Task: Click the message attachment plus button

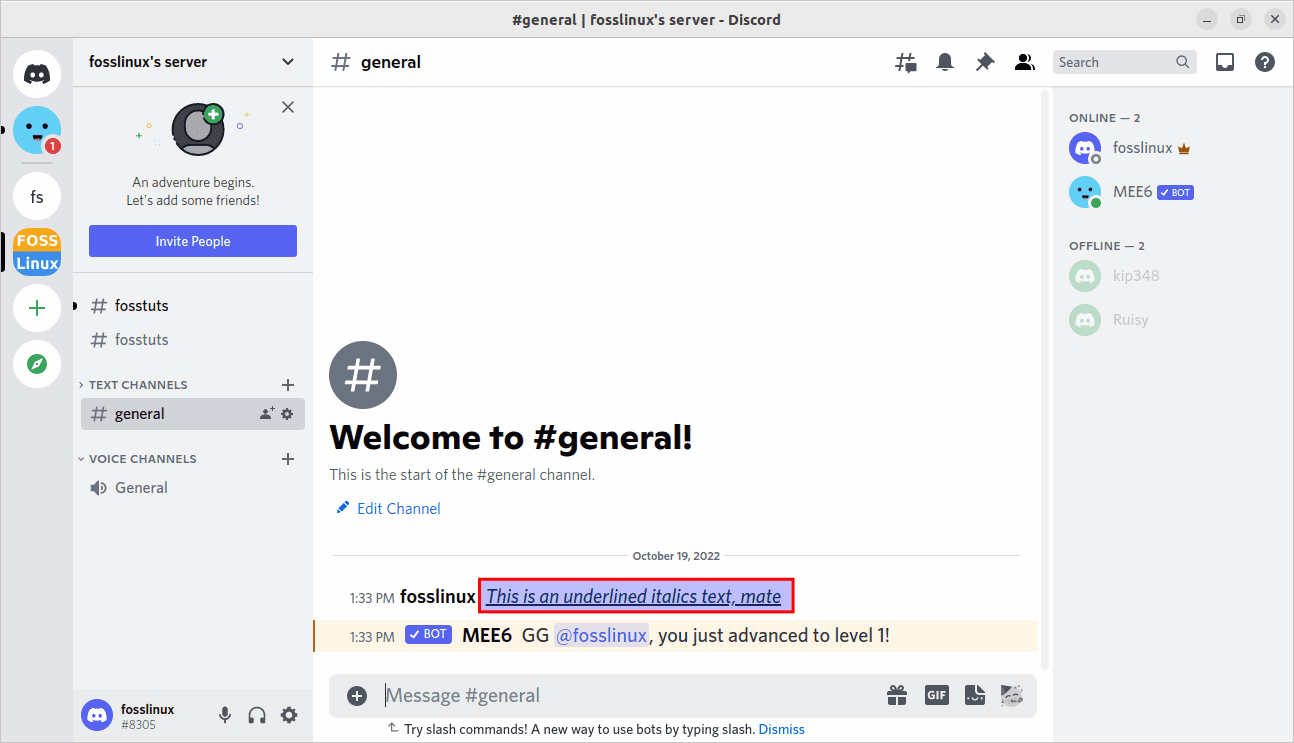Action: (357, 696)
